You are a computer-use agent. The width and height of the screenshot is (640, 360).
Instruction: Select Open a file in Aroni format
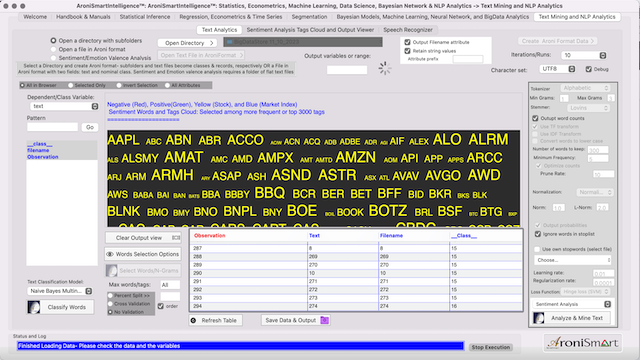coord(53,49)
